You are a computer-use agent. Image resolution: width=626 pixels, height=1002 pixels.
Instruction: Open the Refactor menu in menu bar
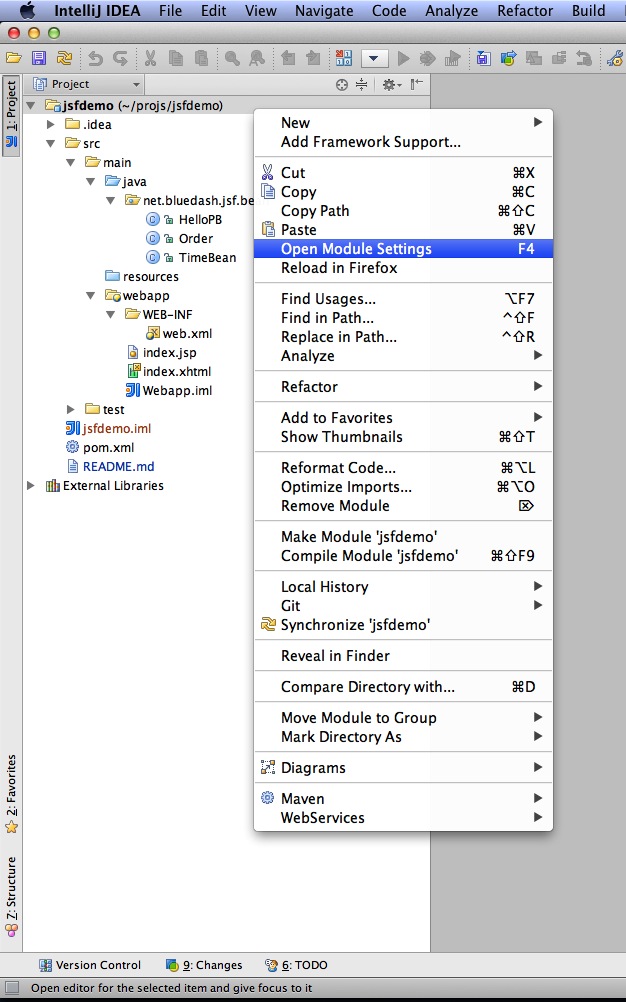[525, 11]
